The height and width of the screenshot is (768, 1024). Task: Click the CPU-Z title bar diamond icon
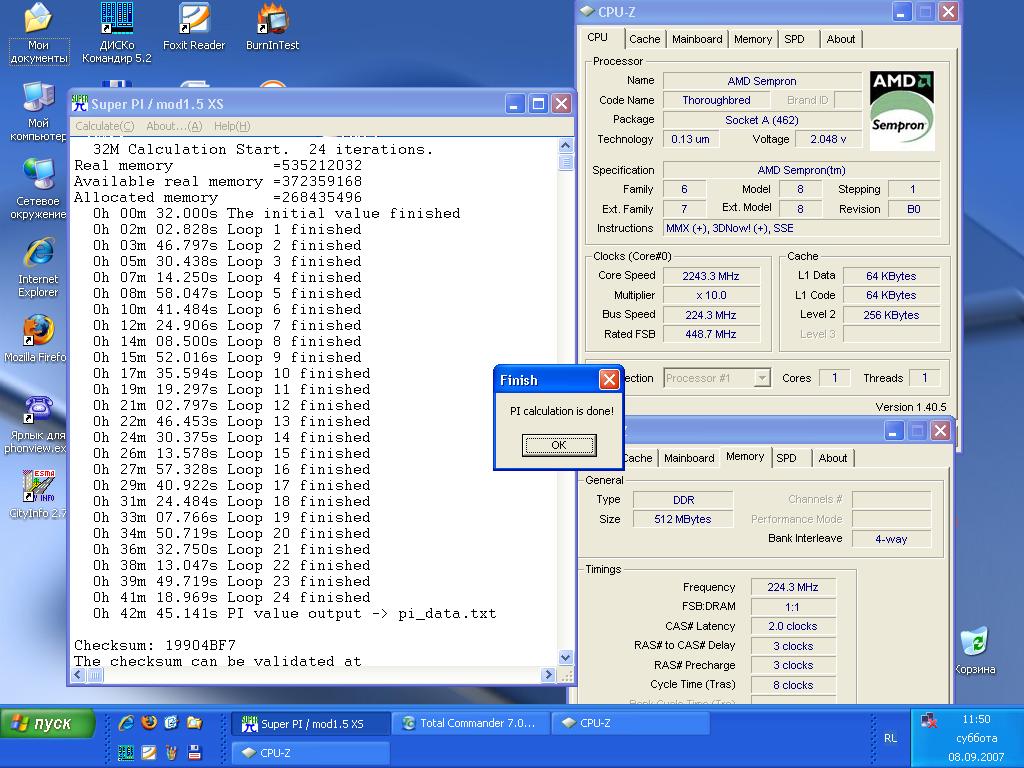coord(587,11)
